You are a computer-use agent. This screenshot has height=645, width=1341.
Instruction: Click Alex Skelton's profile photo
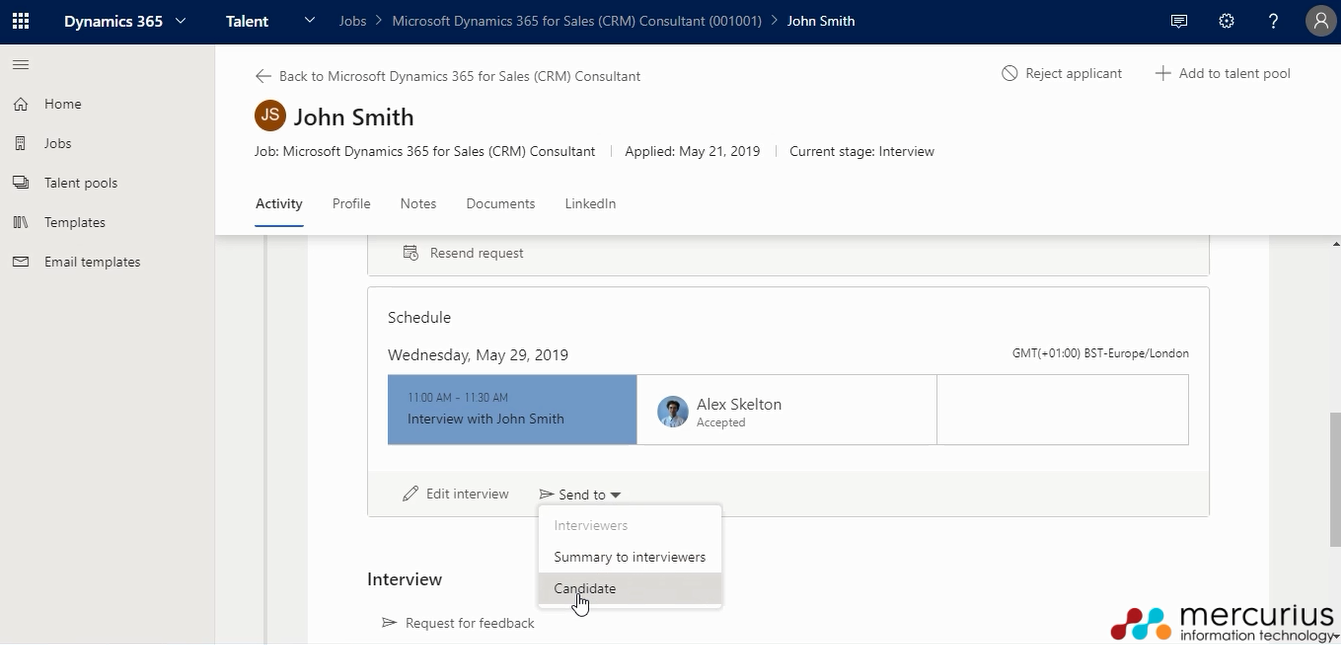point(673,412)
